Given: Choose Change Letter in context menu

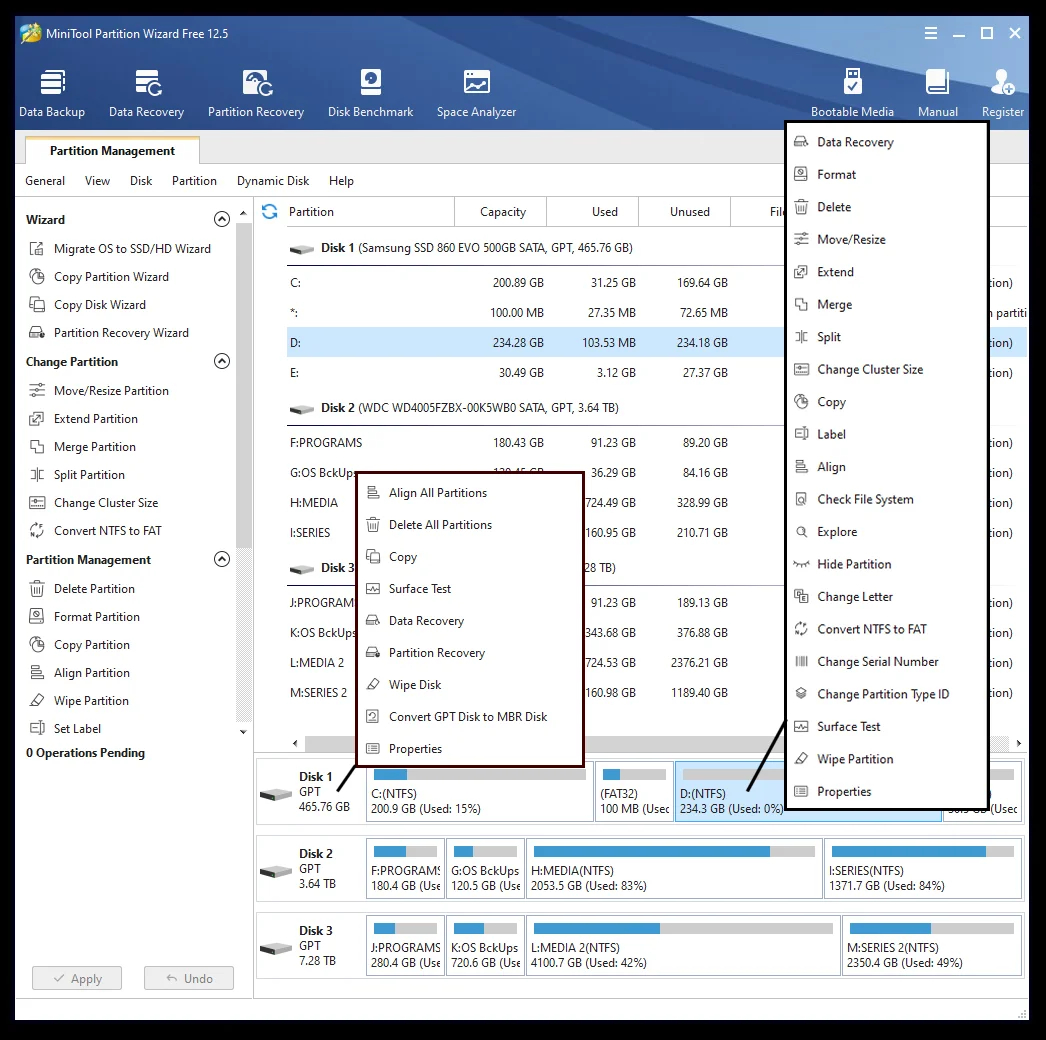Looking at the screenshot, I should pyautogui.click(x=887, y=597).
